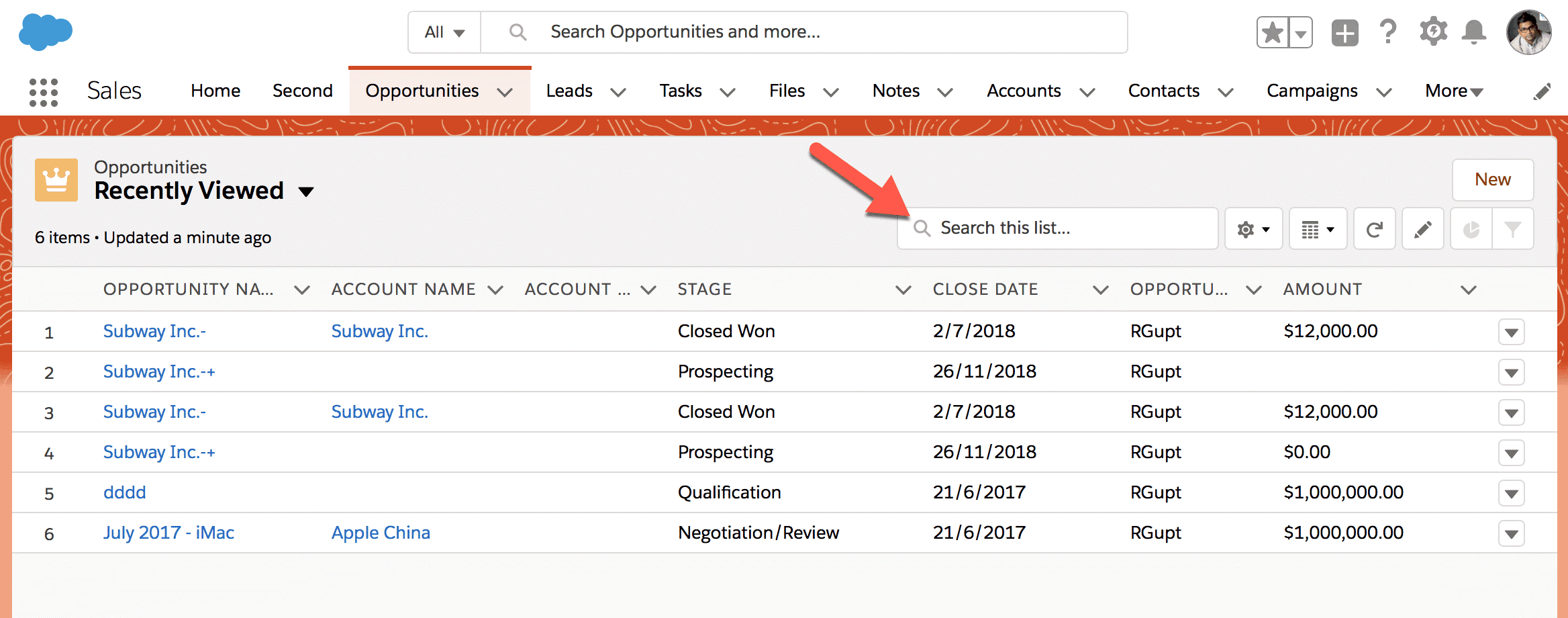
Task: Open the Setup gear icon
Action: click(1433, 32)
